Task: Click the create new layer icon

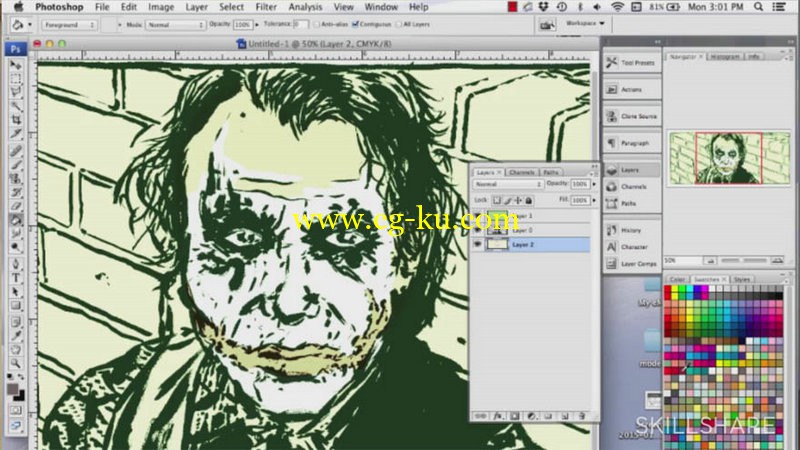Action: [x=565, y=416]
